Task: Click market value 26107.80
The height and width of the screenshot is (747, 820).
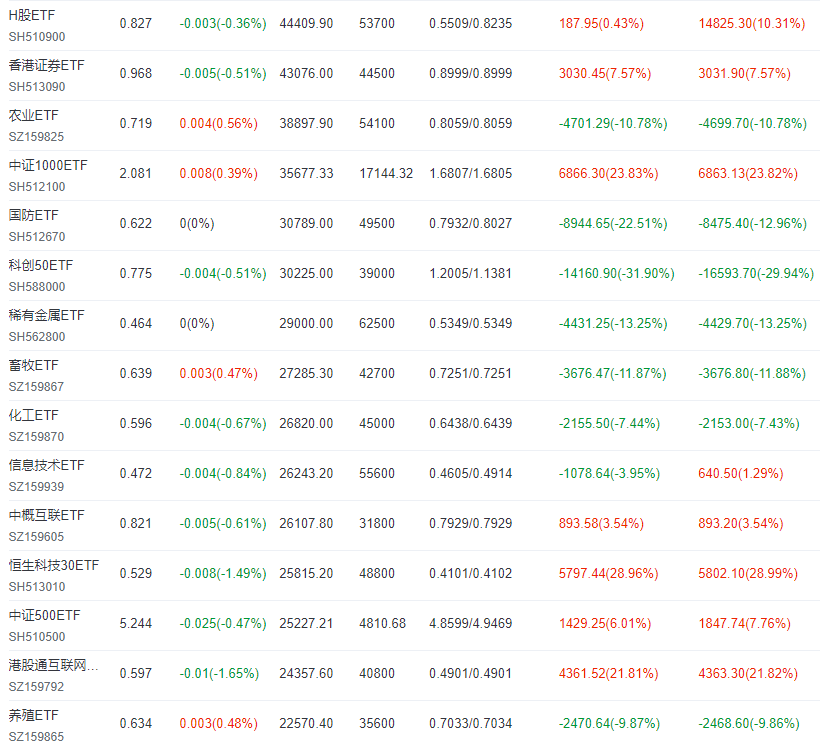Action: 306,523
